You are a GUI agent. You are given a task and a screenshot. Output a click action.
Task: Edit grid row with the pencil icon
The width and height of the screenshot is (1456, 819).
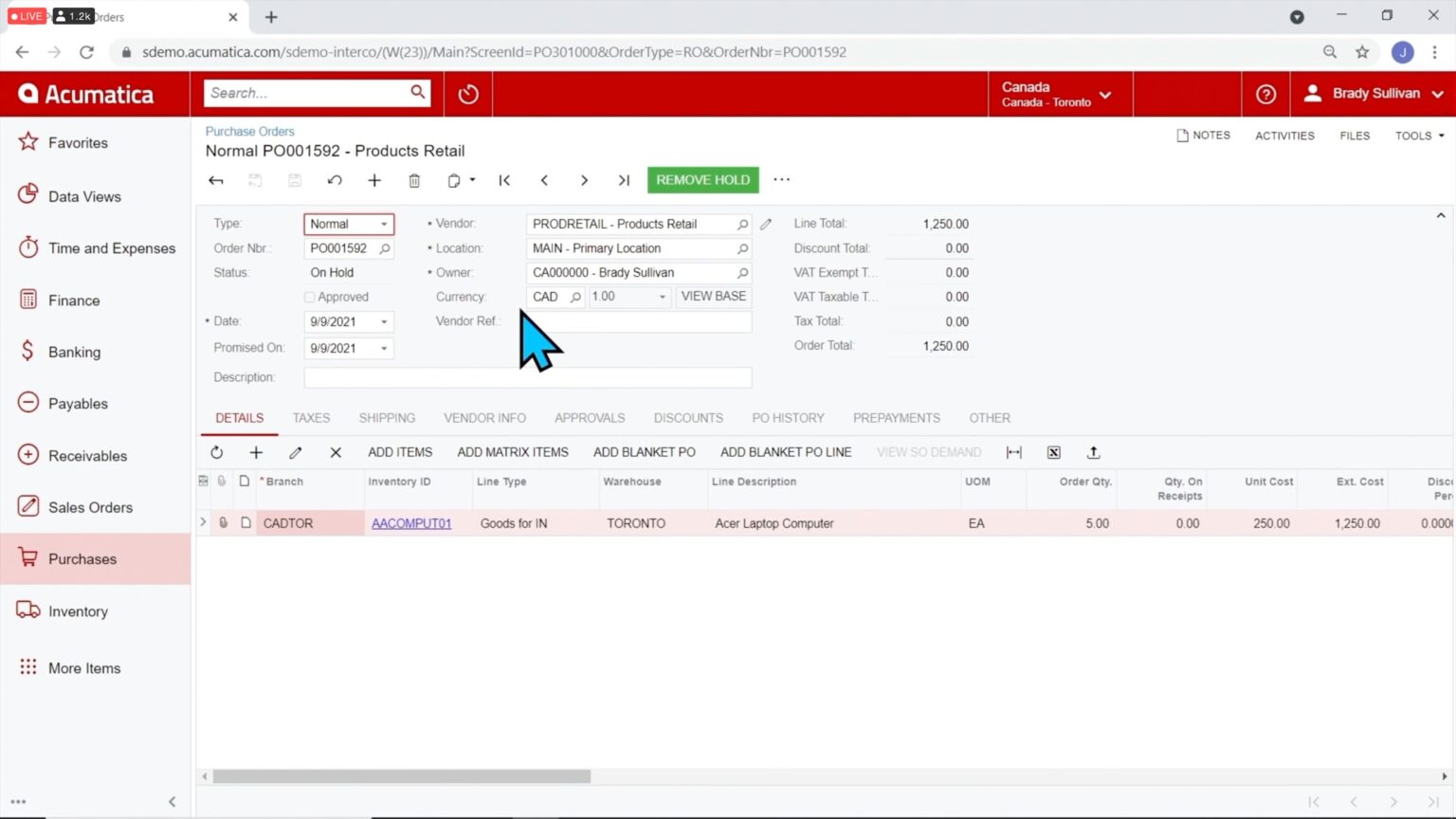pyautogui.click(x=295, y=452)
